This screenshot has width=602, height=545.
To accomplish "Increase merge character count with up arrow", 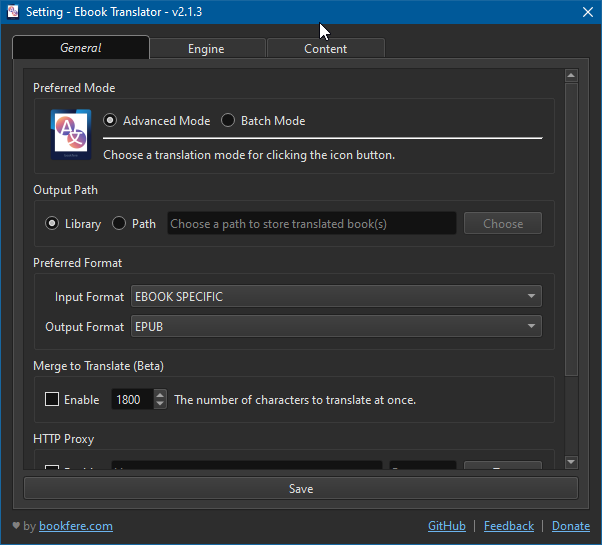I will (160, 395).
